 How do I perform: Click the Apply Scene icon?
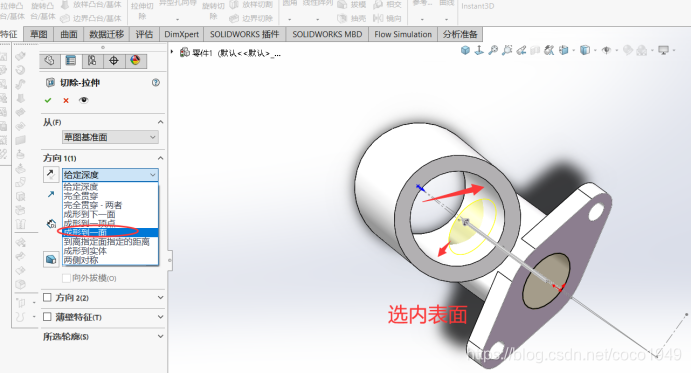(642, 50)
